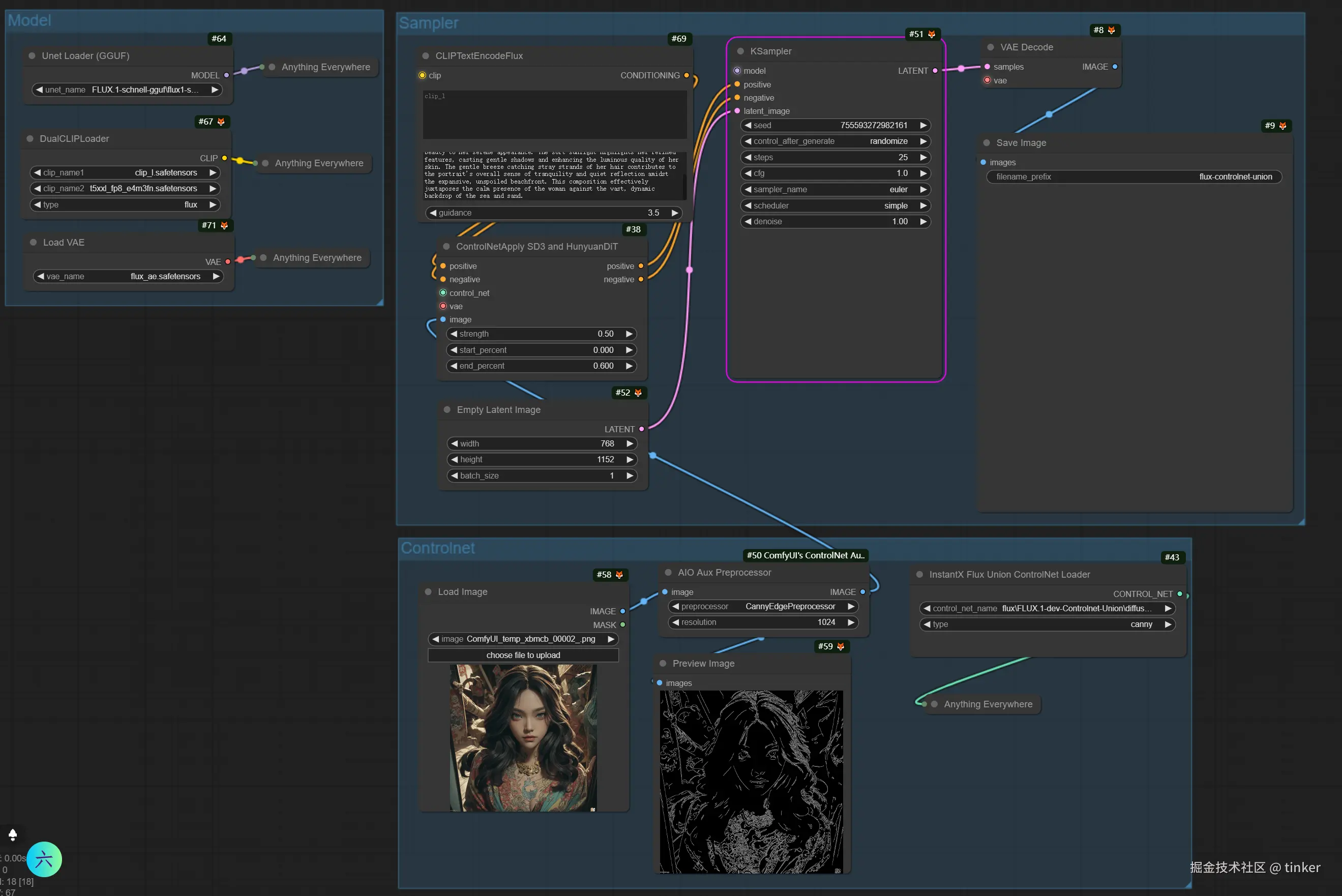Collapse the KSampler node via its title dot
The height and width of the screenshot is (896, 1342).
740,51
